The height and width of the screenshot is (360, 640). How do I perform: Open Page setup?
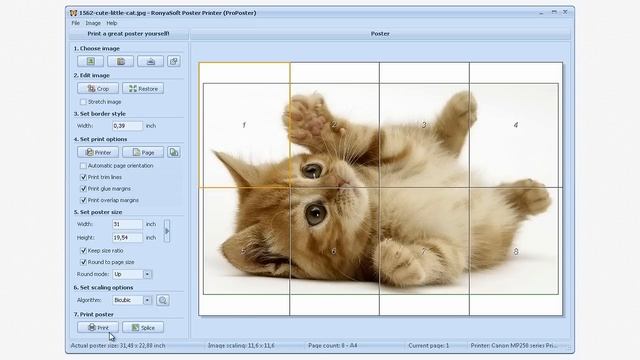[143, 152]
